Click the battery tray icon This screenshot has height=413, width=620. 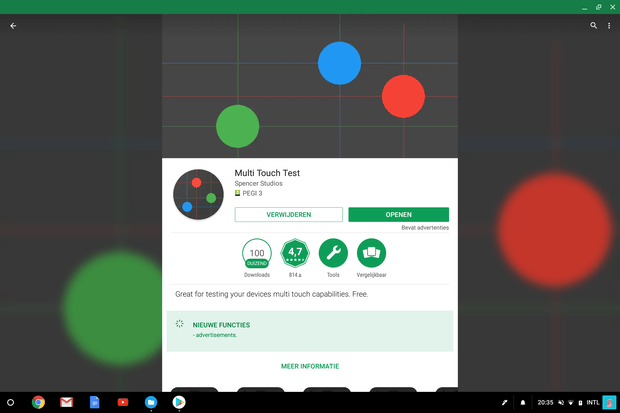[580, 403]
